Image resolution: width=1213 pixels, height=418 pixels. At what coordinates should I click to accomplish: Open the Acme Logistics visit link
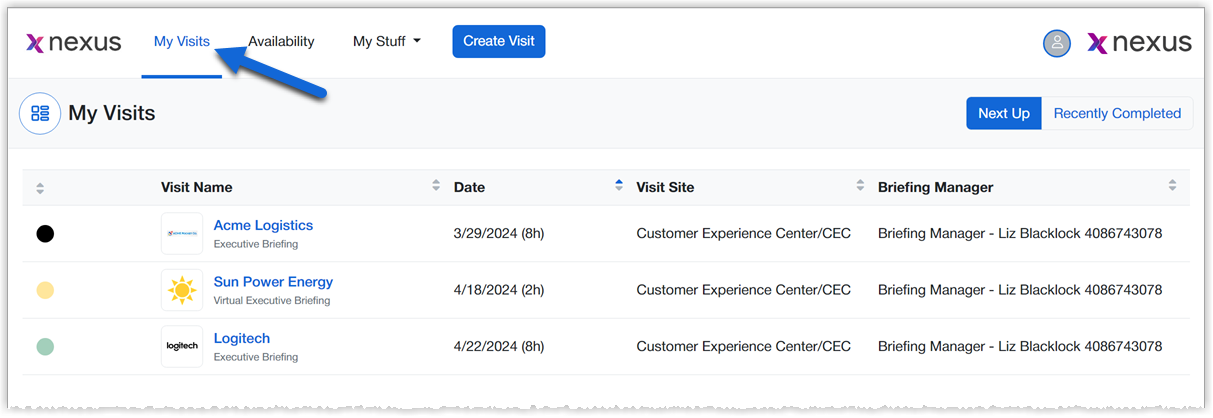[263, 226]
